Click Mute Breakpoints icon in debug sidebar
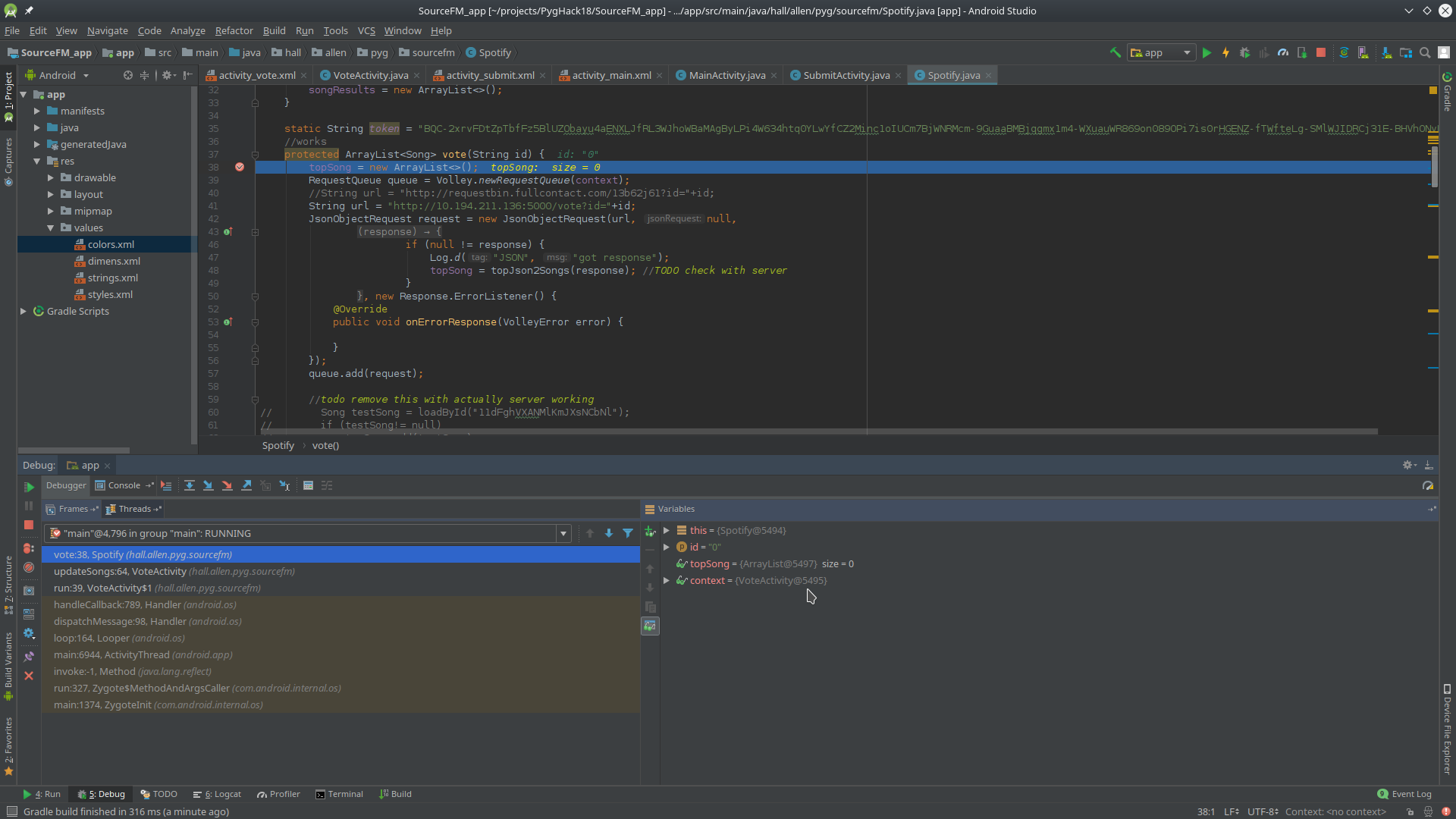Image resolution: width=1456 pixels, height=819 pixels. click(x=29, y=567)
